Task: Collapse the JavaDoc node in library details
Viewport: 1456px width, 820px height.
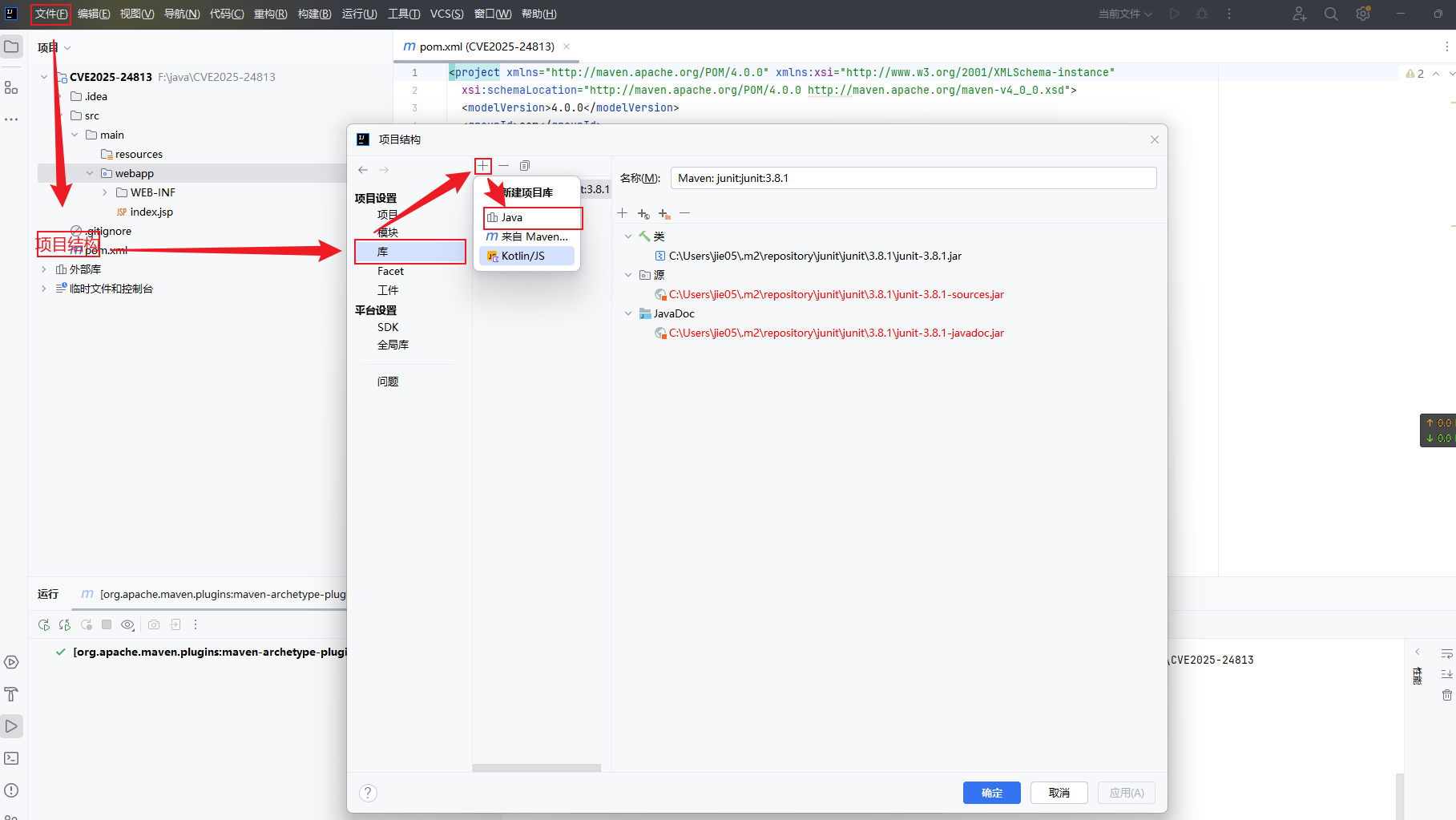Action: pos(628,313)
